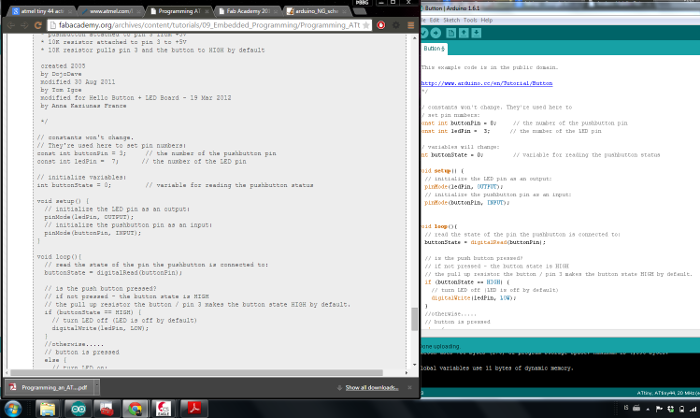The image size is (700, 418).
Task: Open dropdown for Programming_an_AT pdf download
Action: click(x=96, y=387)
